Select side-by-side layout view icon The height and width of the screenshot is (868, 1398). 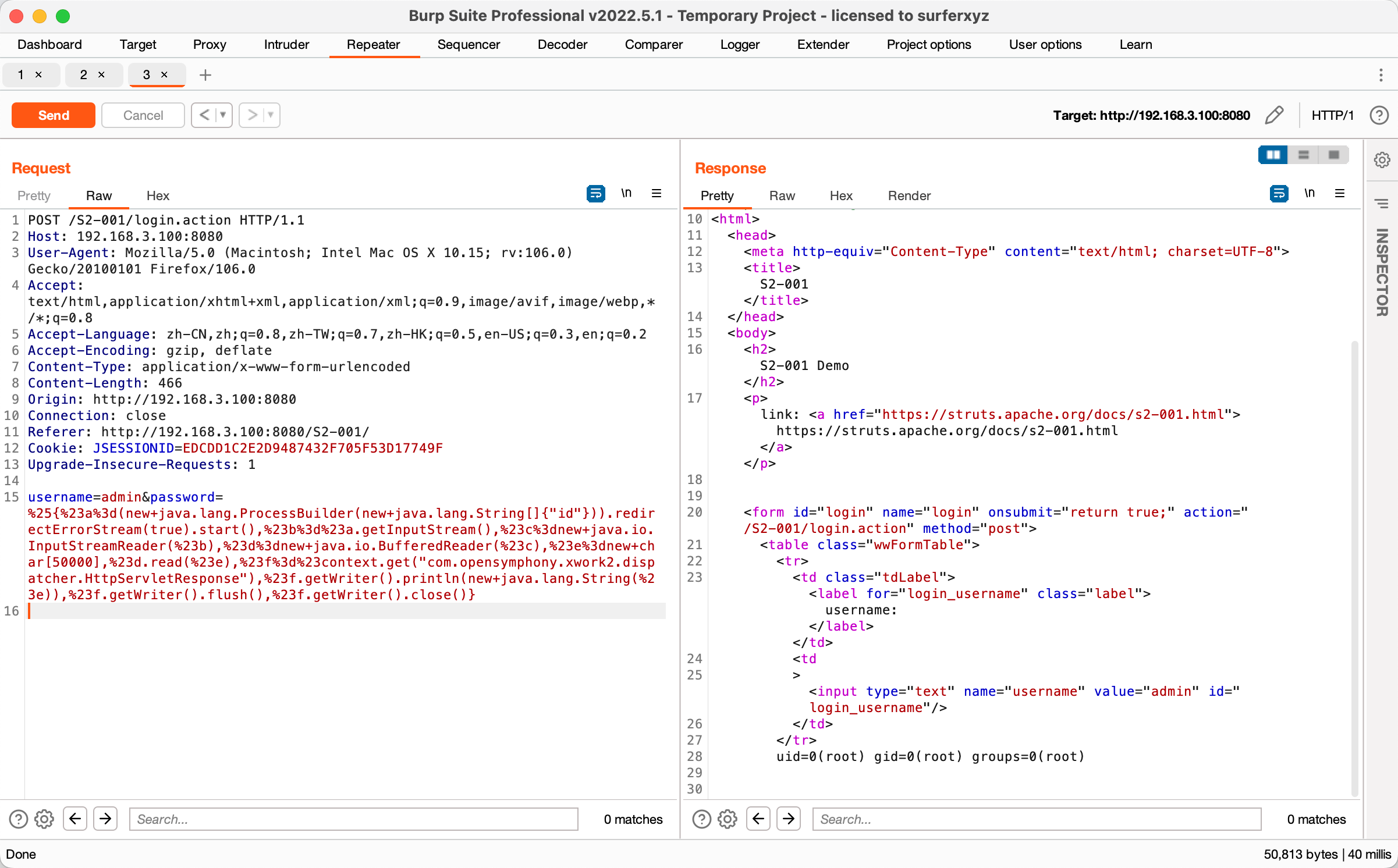[1273, 155]
